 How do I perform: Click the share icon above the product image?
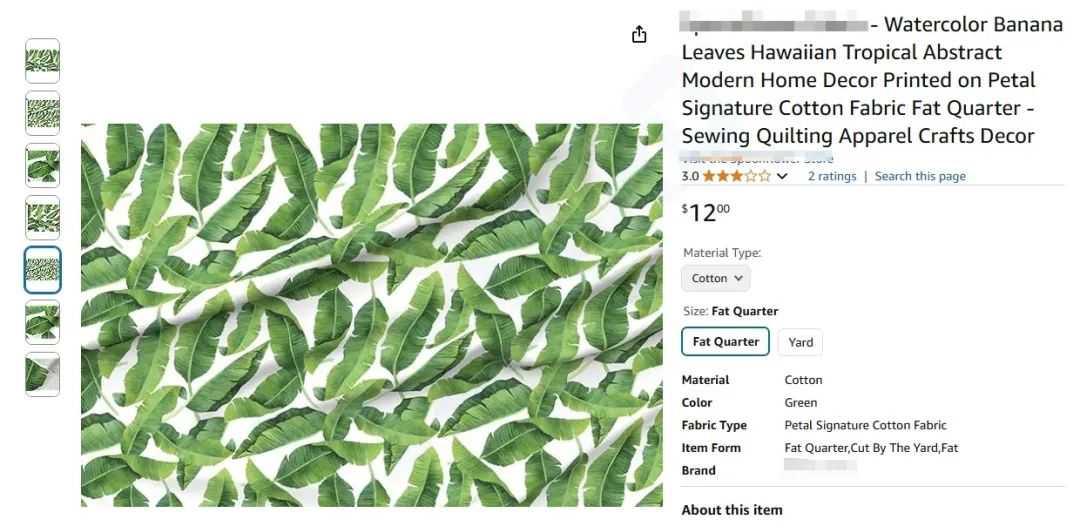(639, 35)
